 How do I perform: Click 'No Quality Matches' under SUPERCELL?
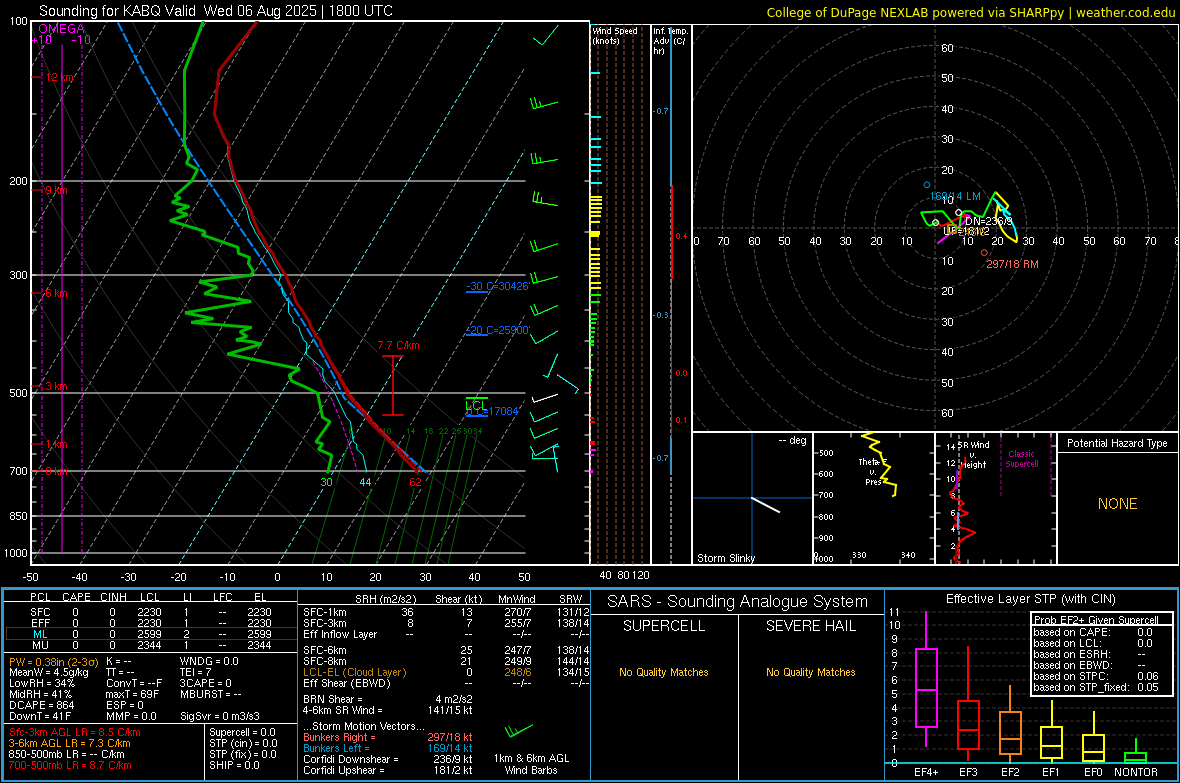(664, 672)
